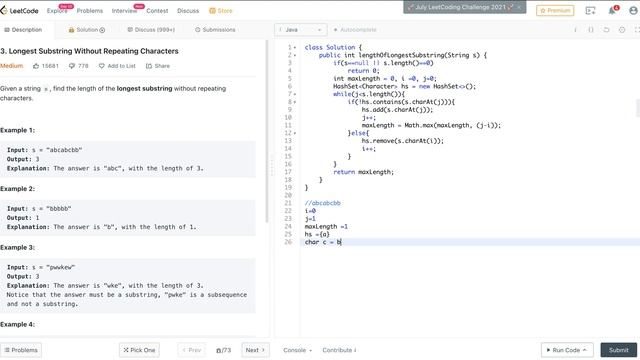Click the curly braces format icon
Viewport: 640px width, 360px height.
[591, 30]
